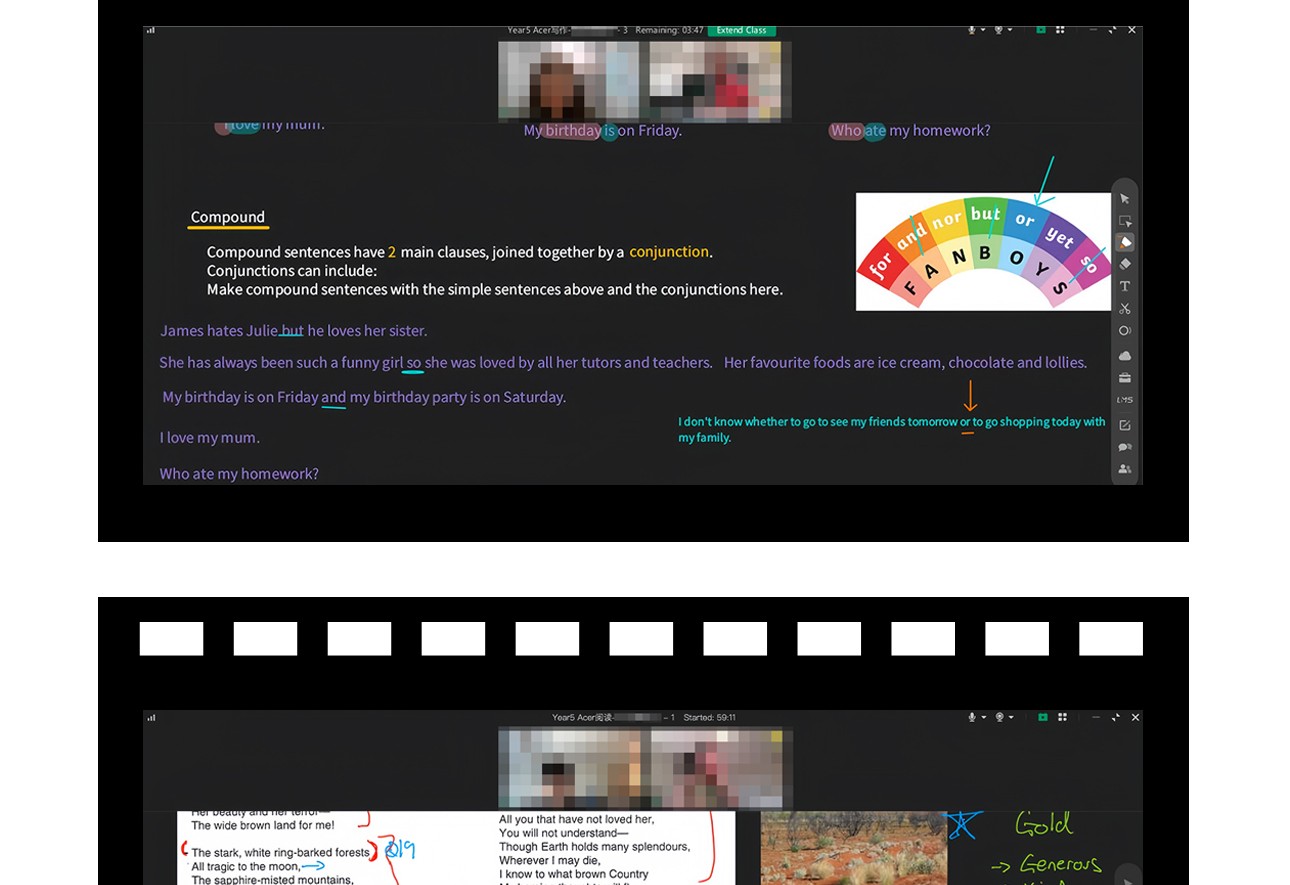Click the underlined Compound heading
The image size is (1290, 885).
click(228, 217)
